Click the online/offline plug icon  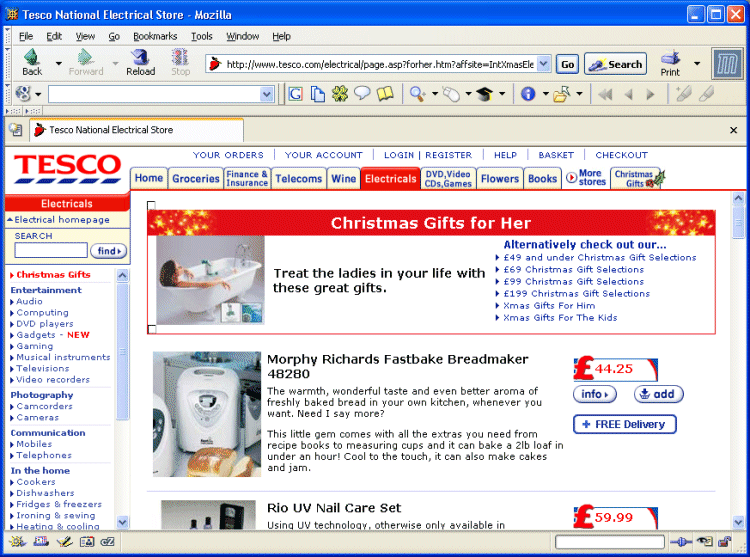pos(681,542)
